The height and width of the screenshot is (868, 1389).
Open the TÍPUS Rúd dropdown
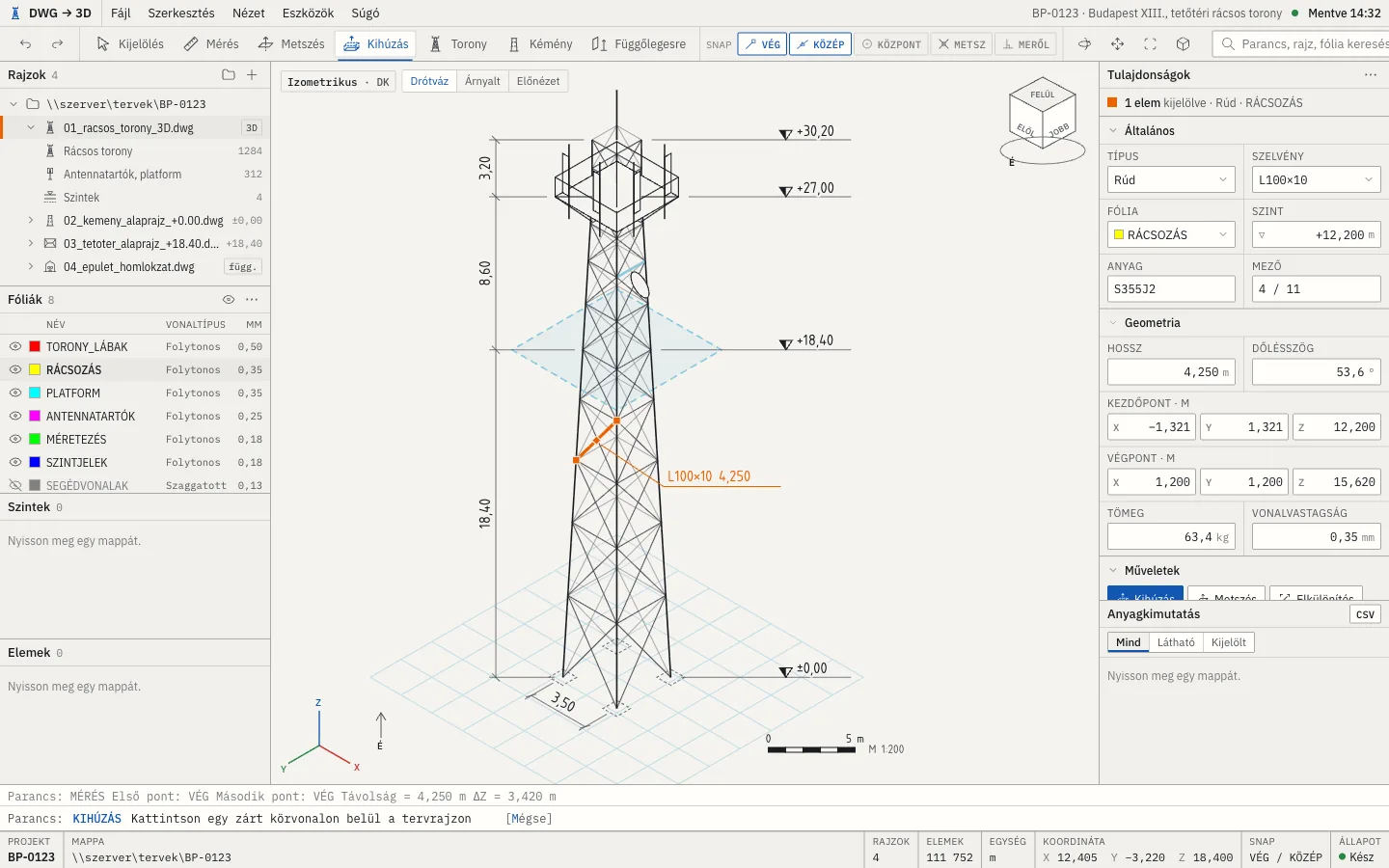[1171, 180]
